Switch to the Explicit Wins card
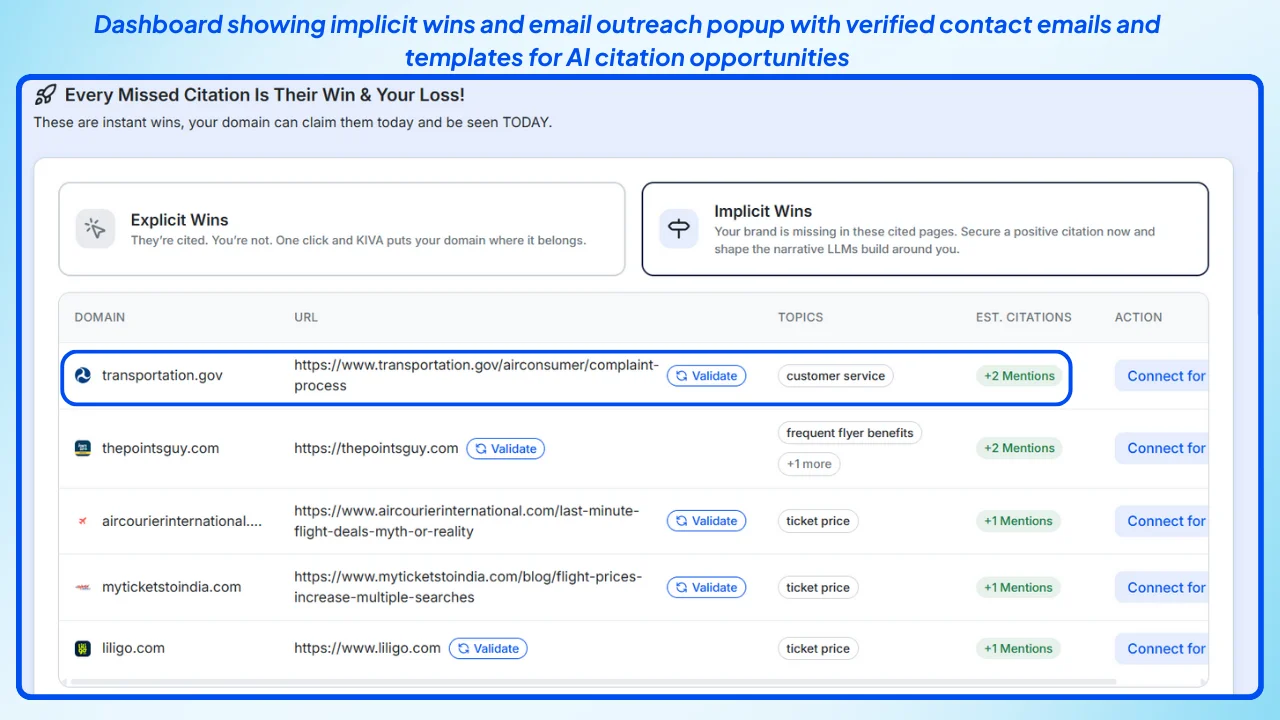 (x=342, y=228)
